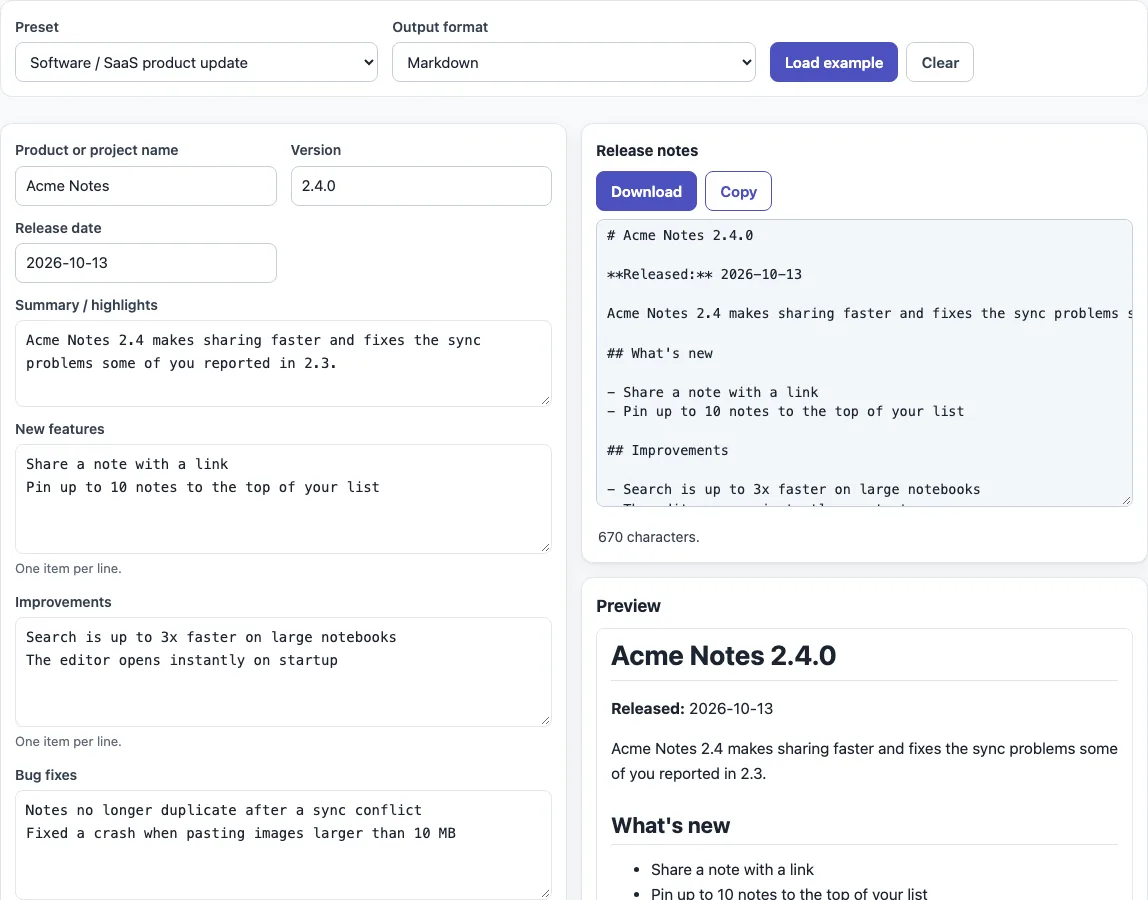The width and height of the screenshot is (1148, 900).
Task: Click into the Improvements textarea
Action: 283,672
